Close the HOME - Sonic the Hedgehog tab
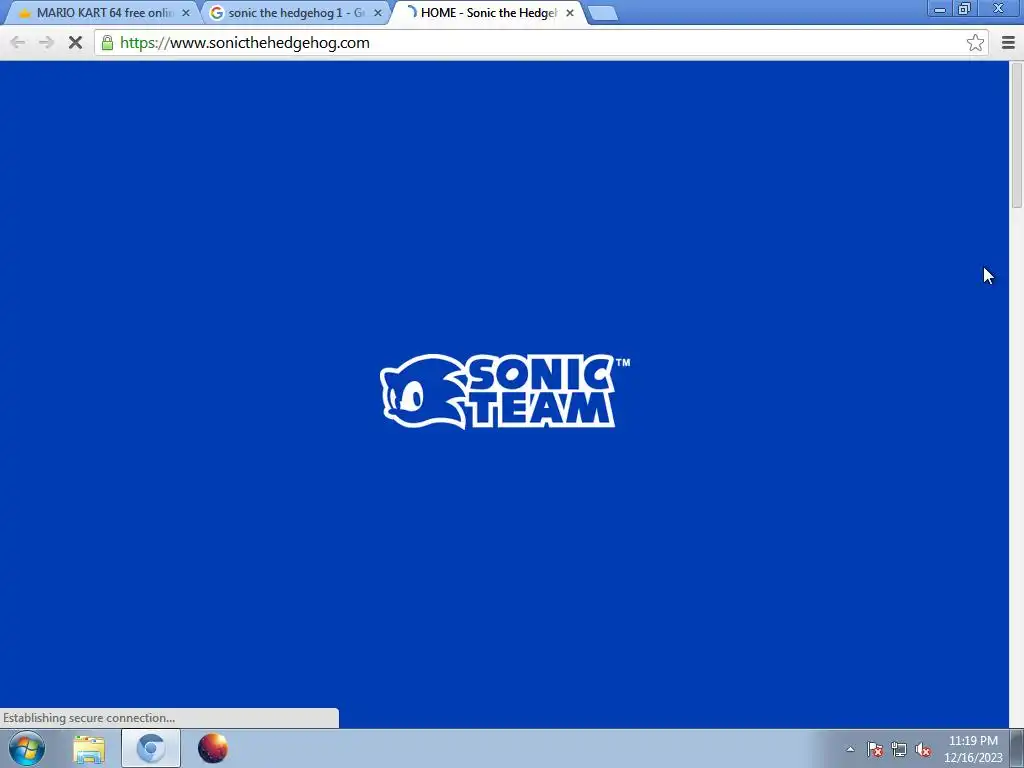This screenshot has height=768, width=1024. pyautogui.click(x=569, y=12)
